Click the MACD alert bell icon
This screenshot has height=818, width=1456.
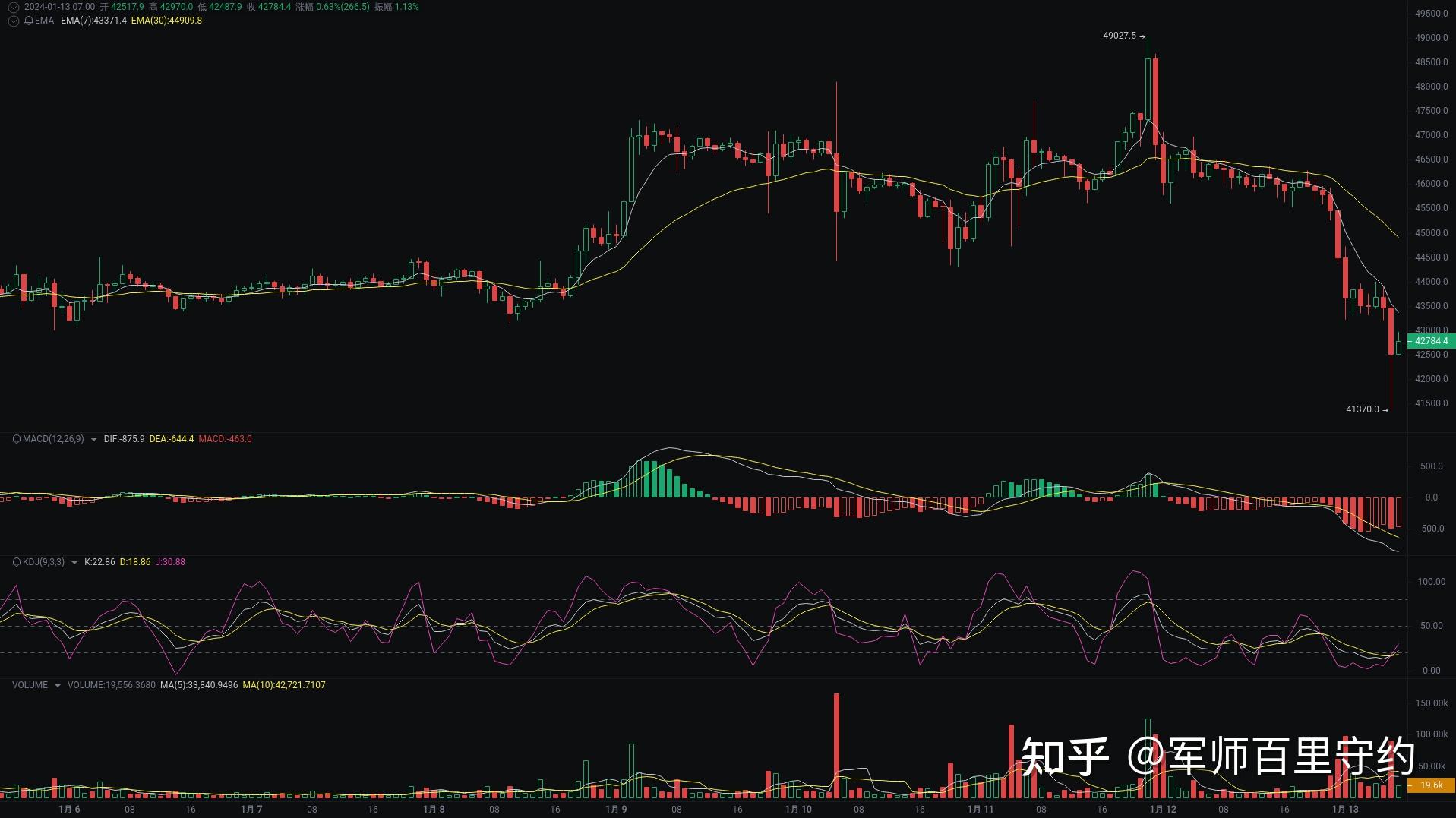17,439
